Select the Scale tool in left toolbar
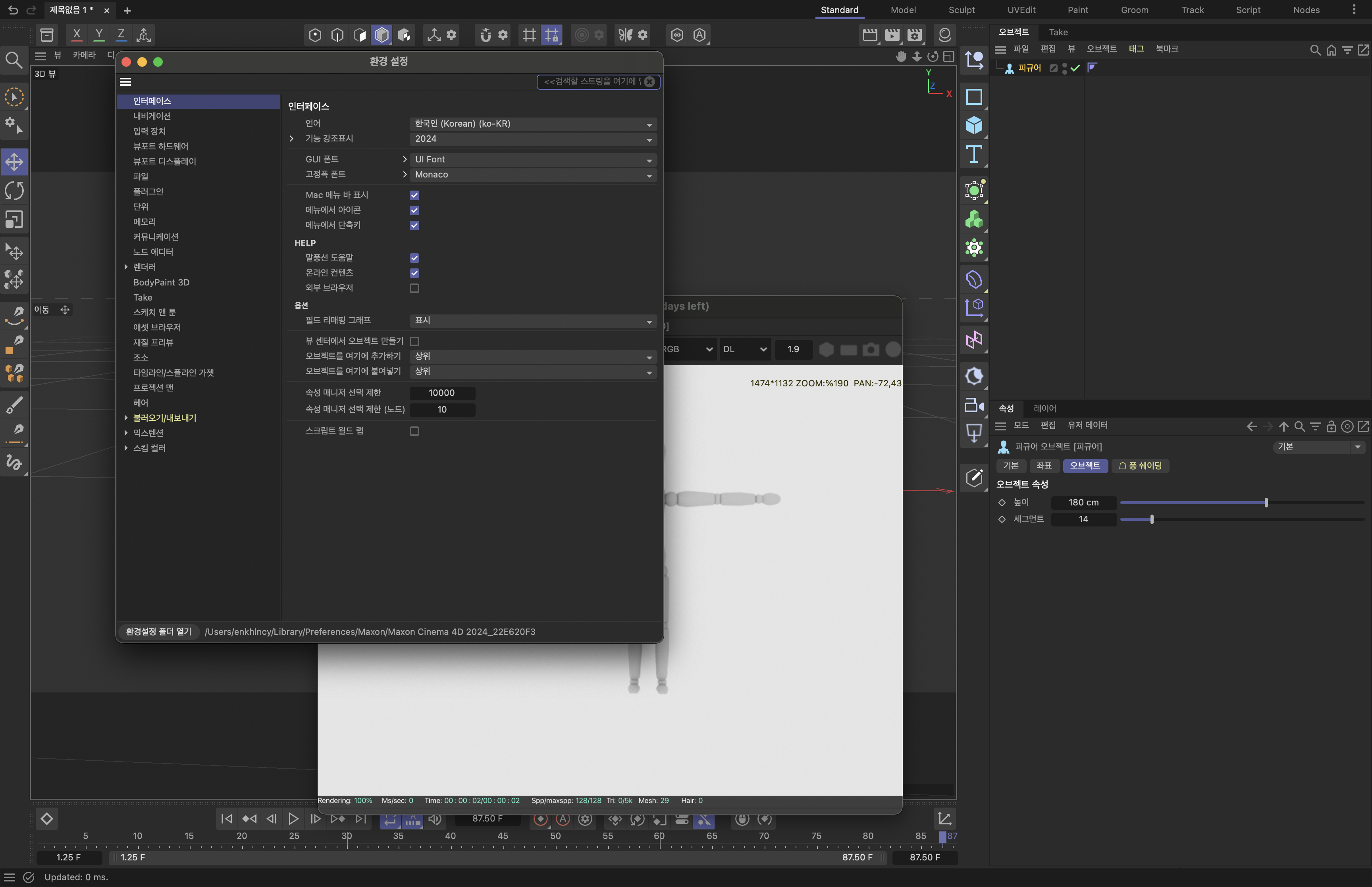The image size is (1372, 887). 14,220
